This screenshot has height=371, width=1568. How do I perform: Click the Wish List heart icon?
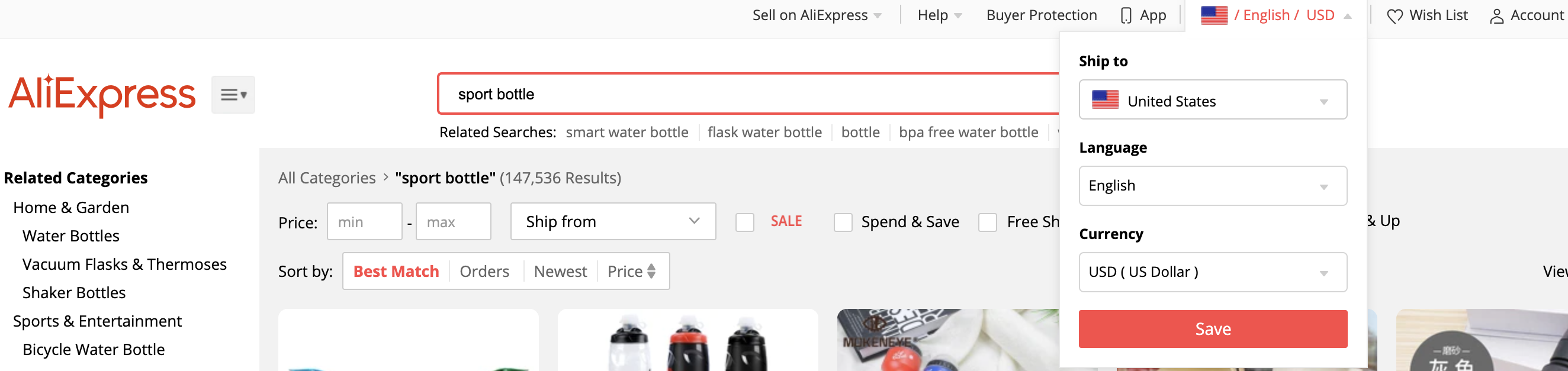tap(1394, 16)
